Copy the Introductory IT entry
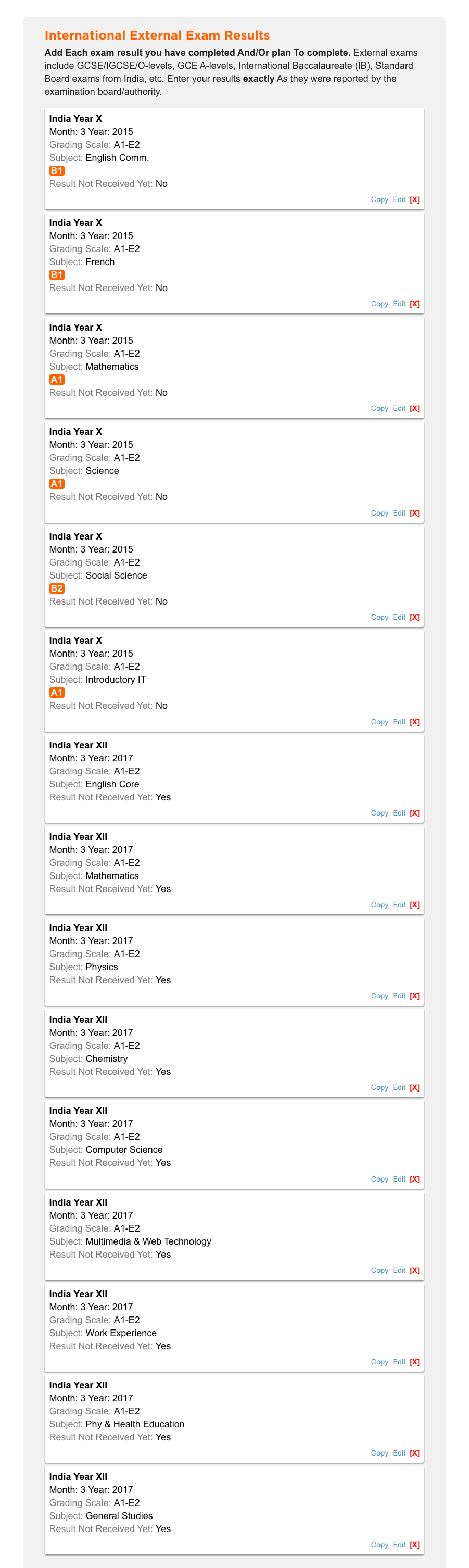Viewport: 469px width, 1568px height. tap(379, 722)
